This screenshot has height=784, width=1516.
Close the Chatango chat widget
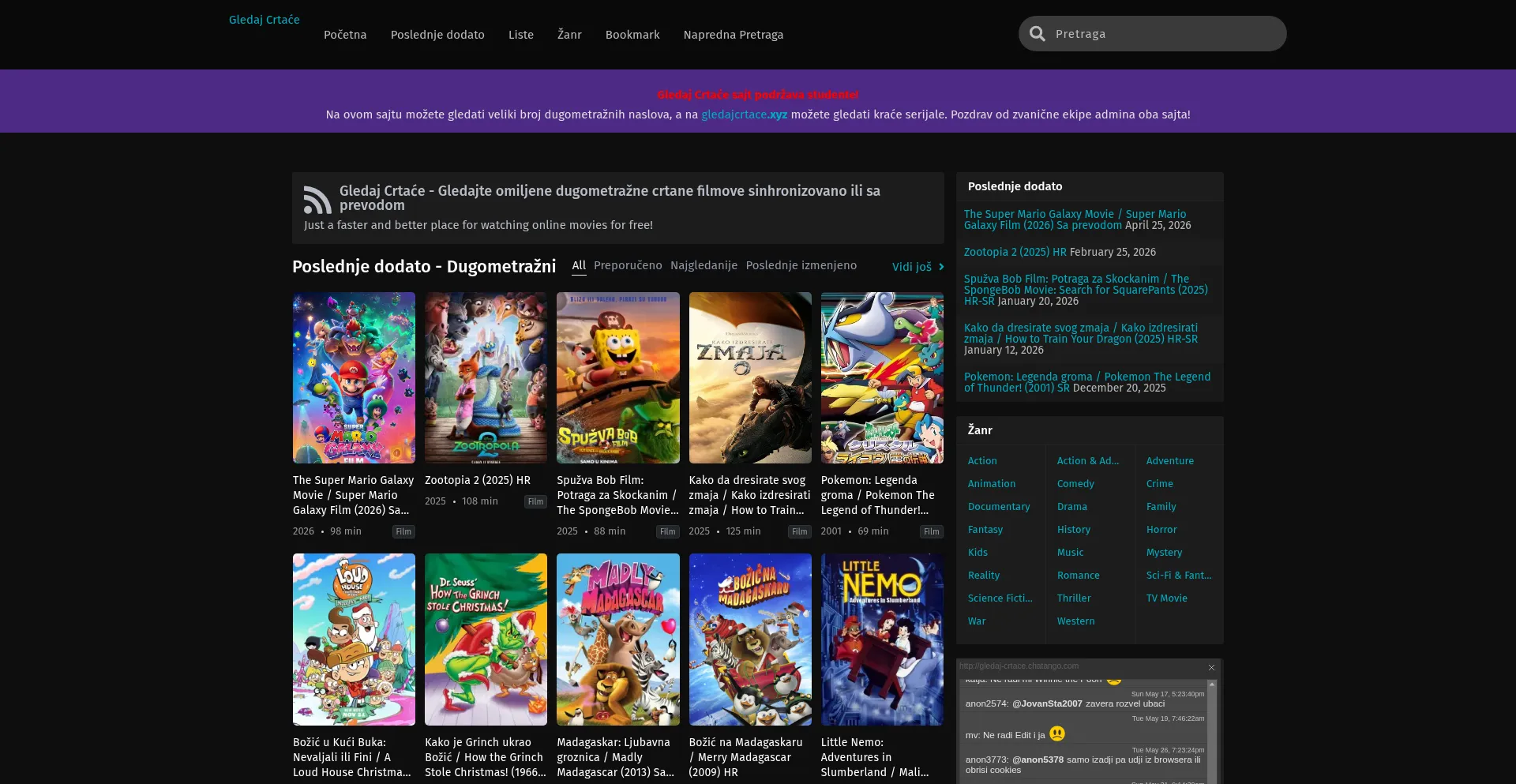click(1211, 667)
